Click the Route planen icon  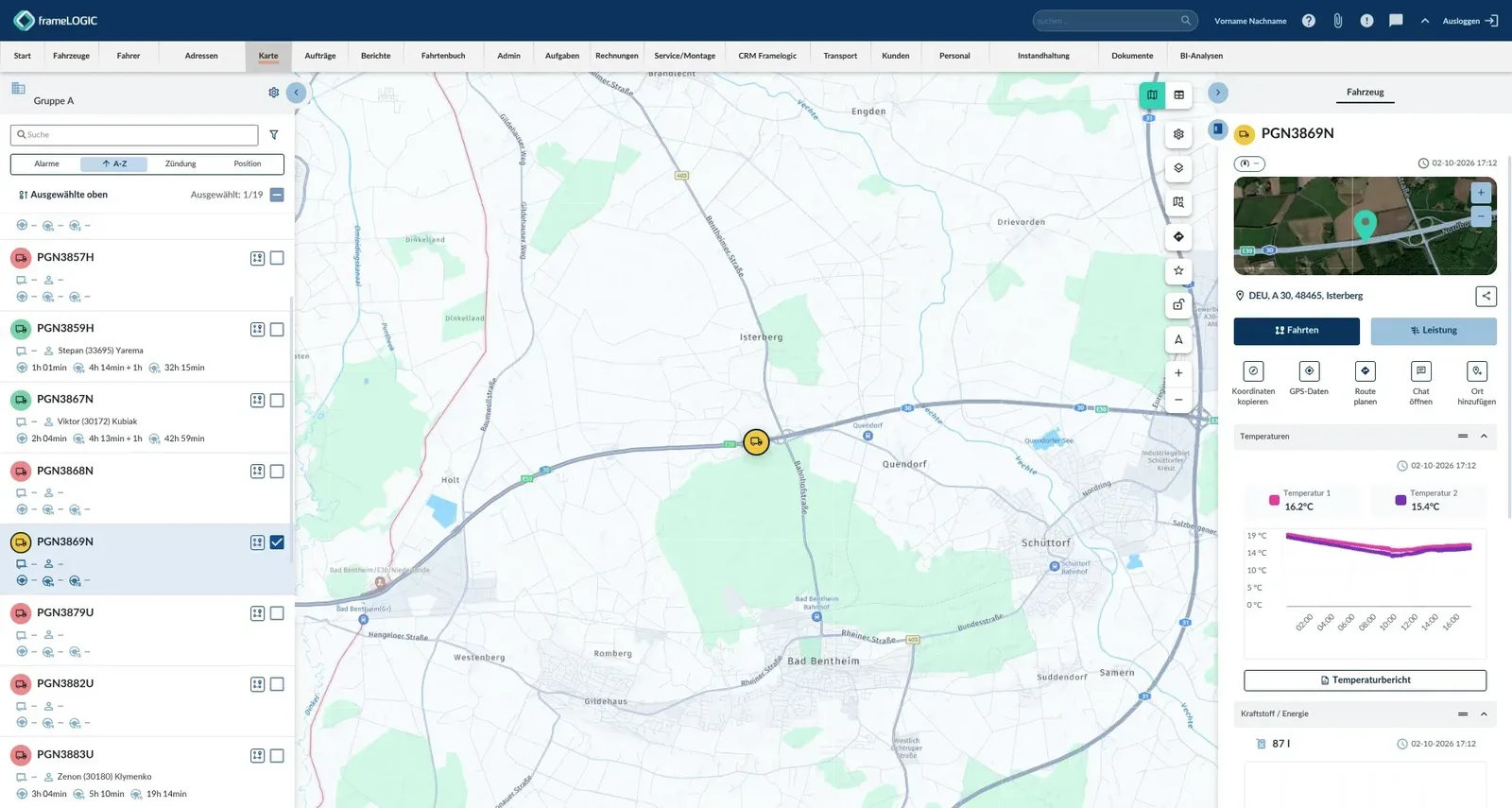[x=1365, y=371]
